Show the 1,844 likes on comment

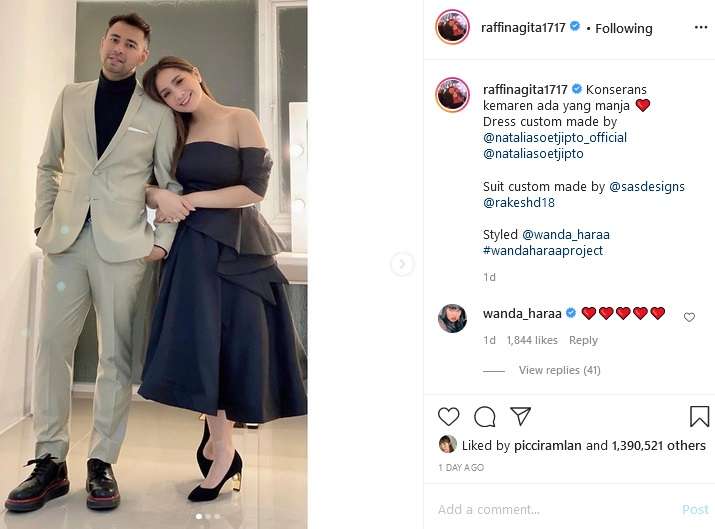pos(533,340)
